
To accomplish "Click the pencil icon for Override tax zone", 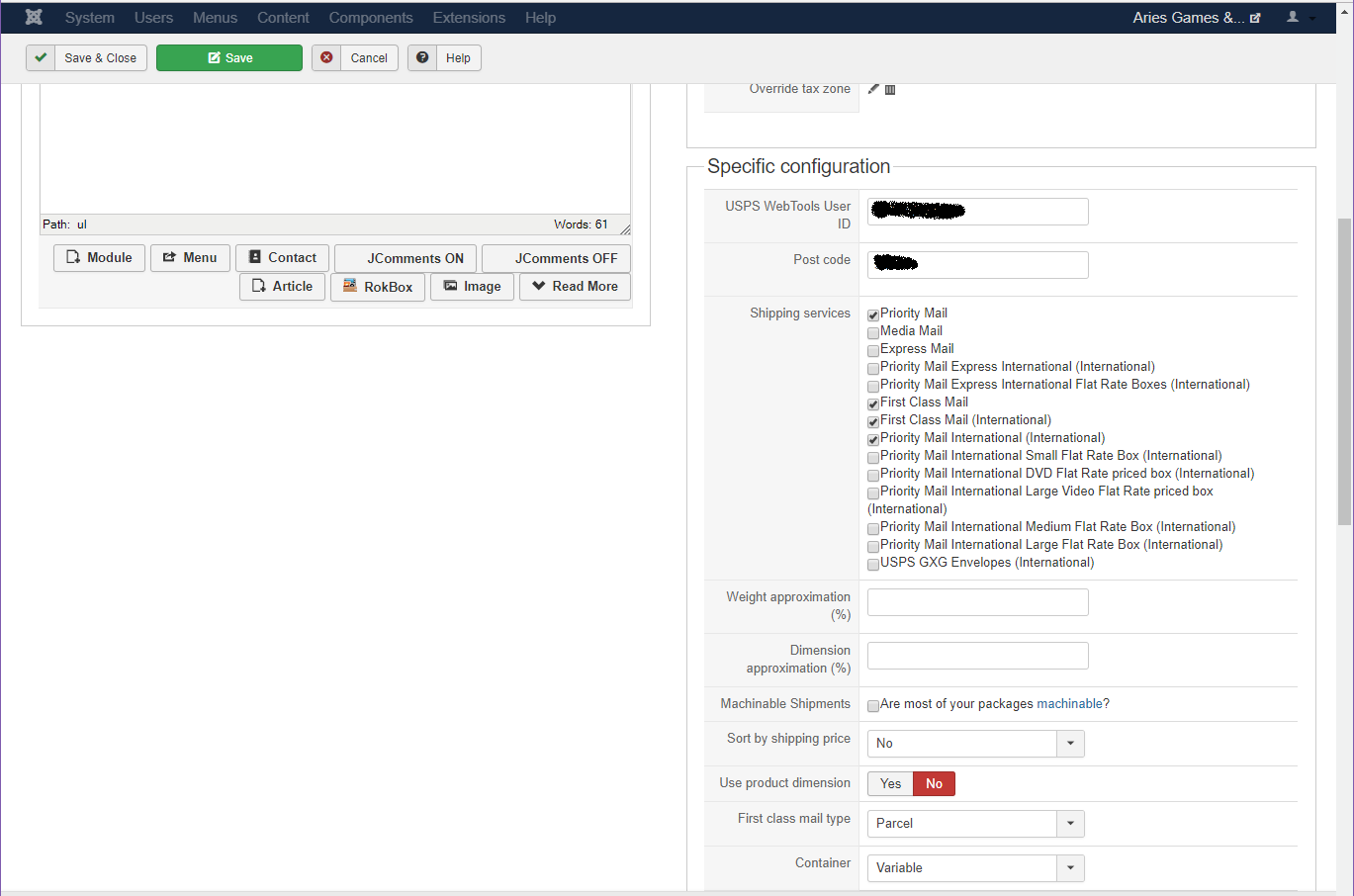I will 873,89.
